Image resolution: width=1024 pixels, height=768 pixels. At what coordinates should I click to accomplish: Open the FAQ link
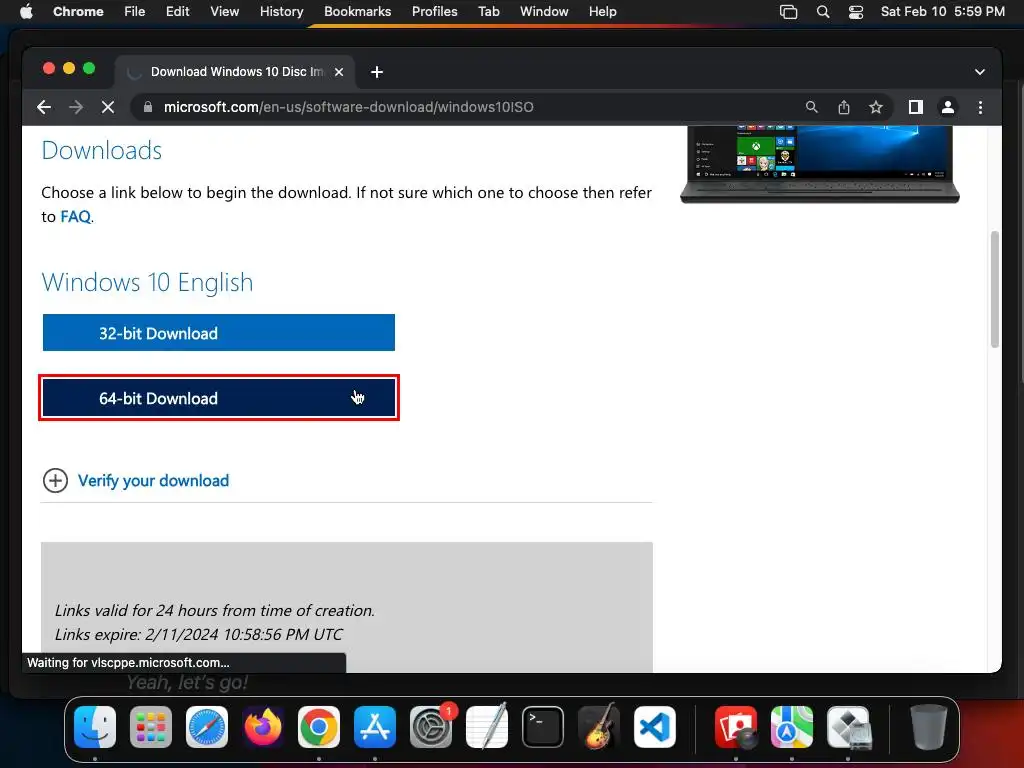(x=75, y=217)
